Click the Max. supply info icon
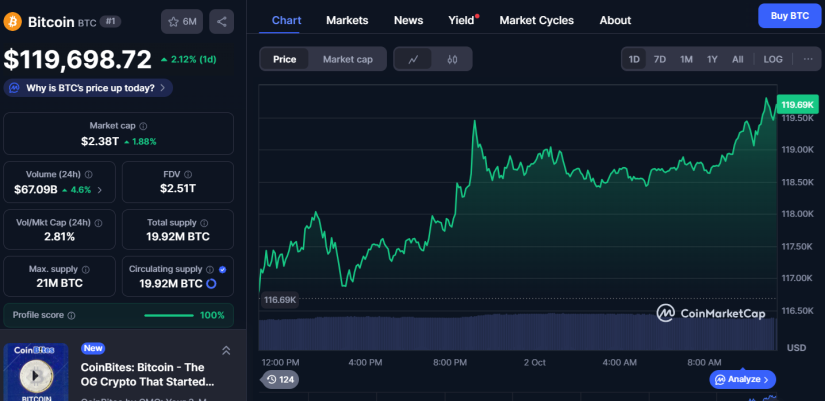825x401 pixels. coord(84,269)
